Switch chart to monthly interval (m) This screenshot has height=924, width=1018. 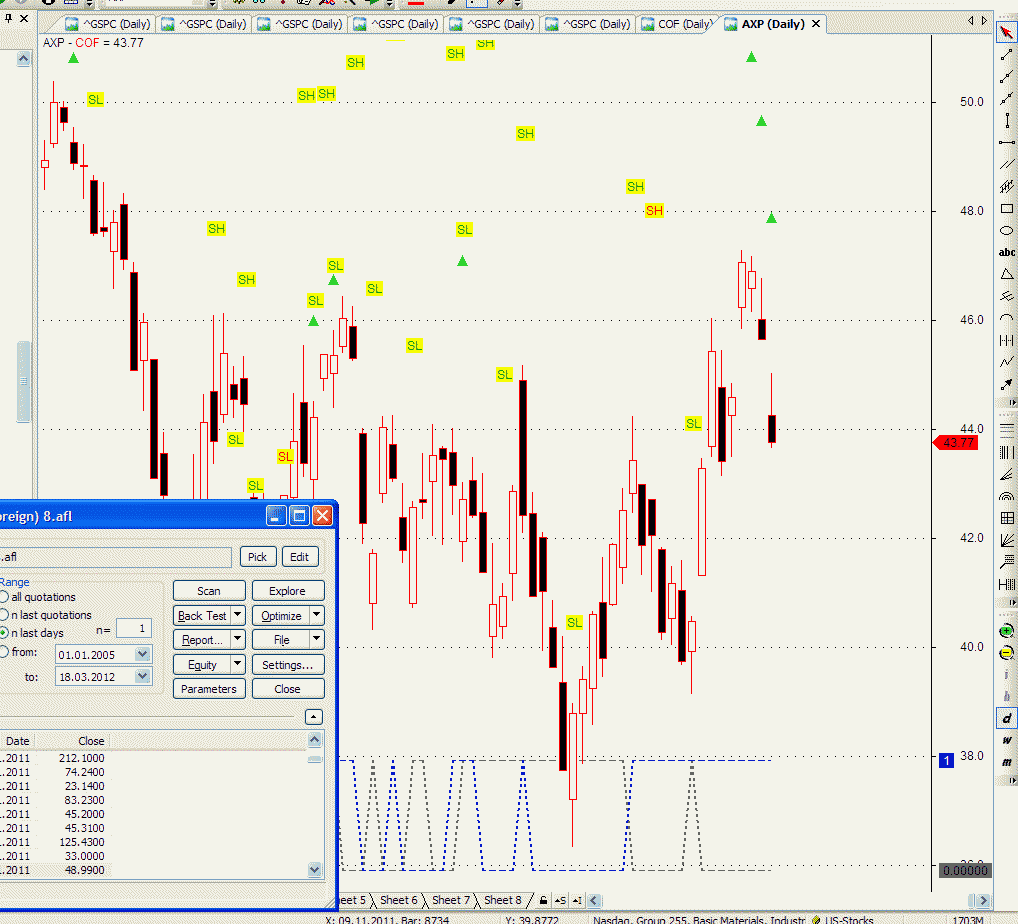[1006, 762]
